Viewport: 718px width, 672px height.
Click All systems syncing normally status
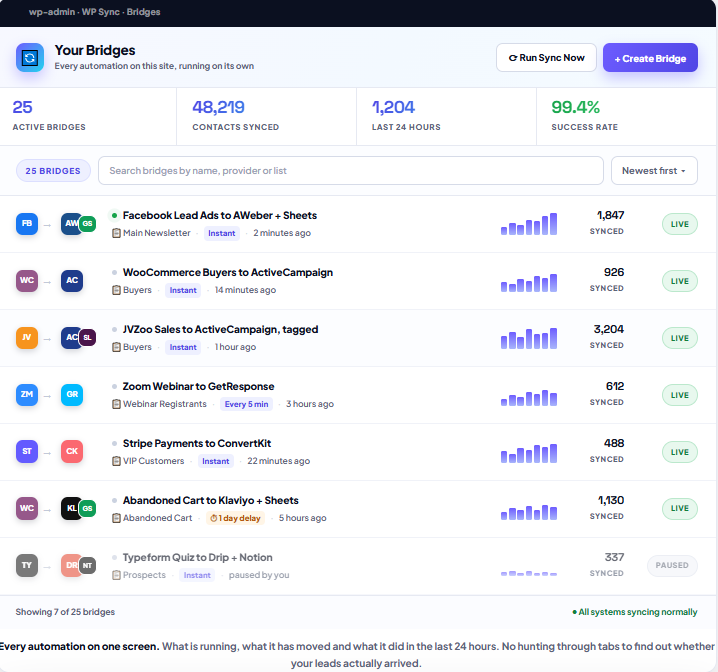[x=635, y=612]
